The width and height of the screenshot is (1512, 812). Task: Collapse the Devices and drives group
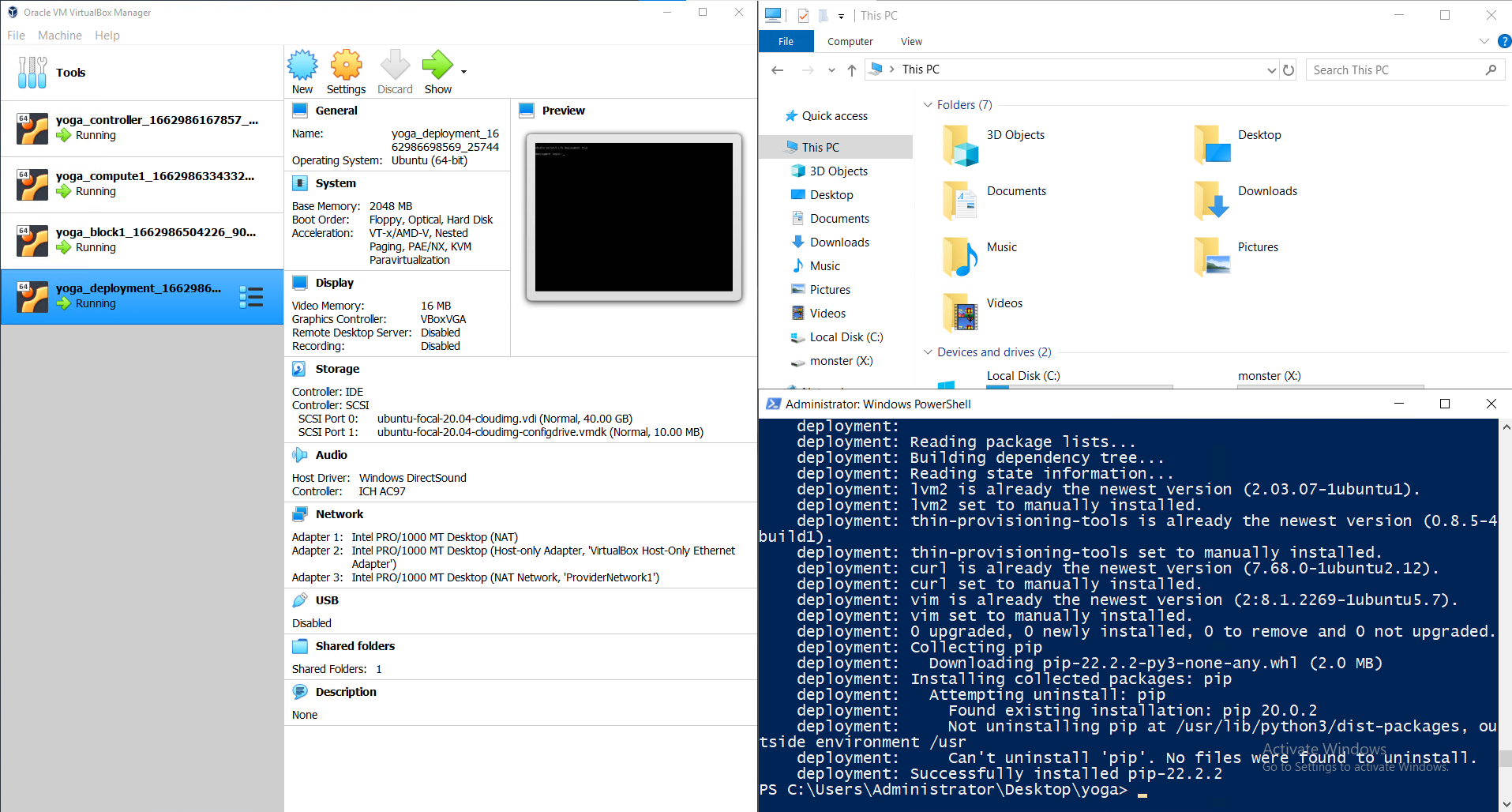[x=929, y=352]
